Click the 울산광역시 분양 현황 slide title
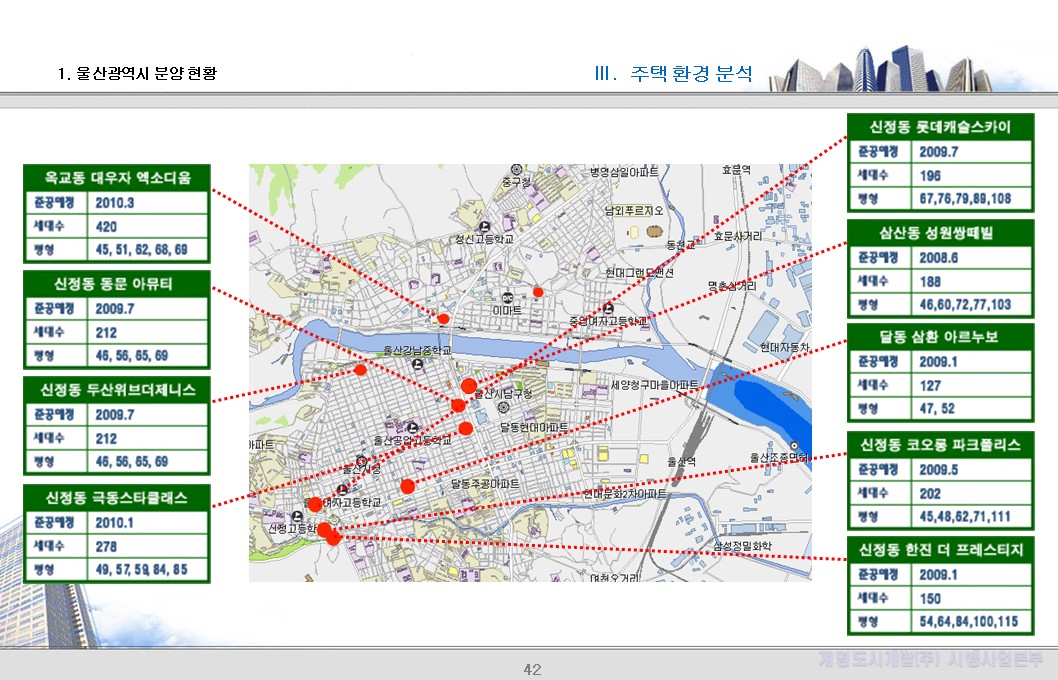 coord(137,74)
